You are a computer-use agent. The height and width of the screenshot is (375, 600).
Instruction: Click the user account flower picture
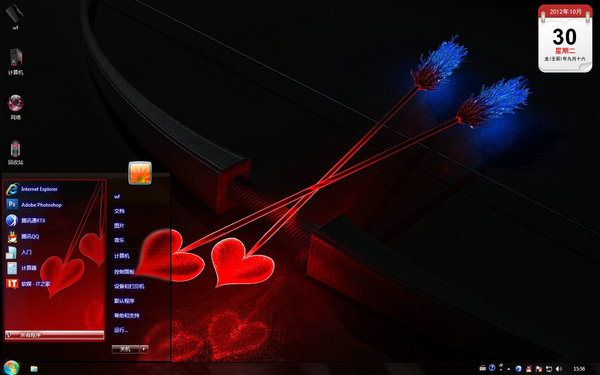click(140, 173)
